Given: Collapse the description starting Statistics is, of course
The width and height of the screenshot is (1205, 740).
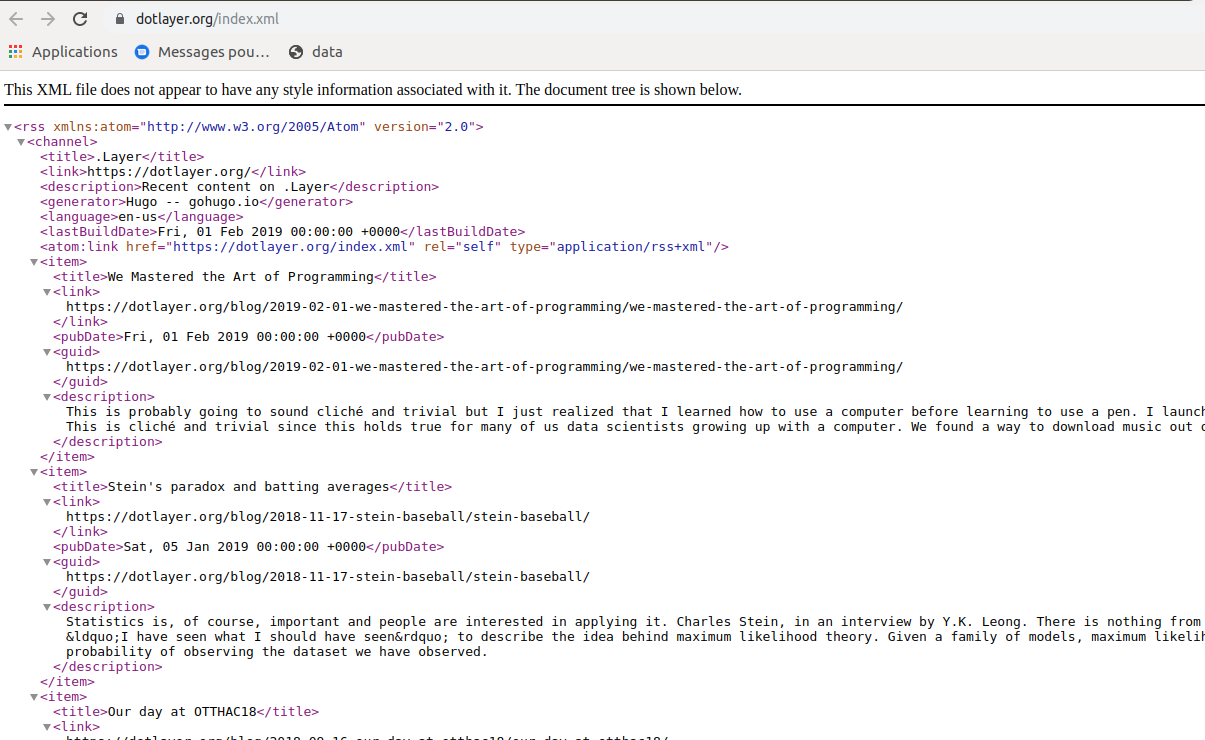Looking at the screenshot, I should (x=47, y=608).
